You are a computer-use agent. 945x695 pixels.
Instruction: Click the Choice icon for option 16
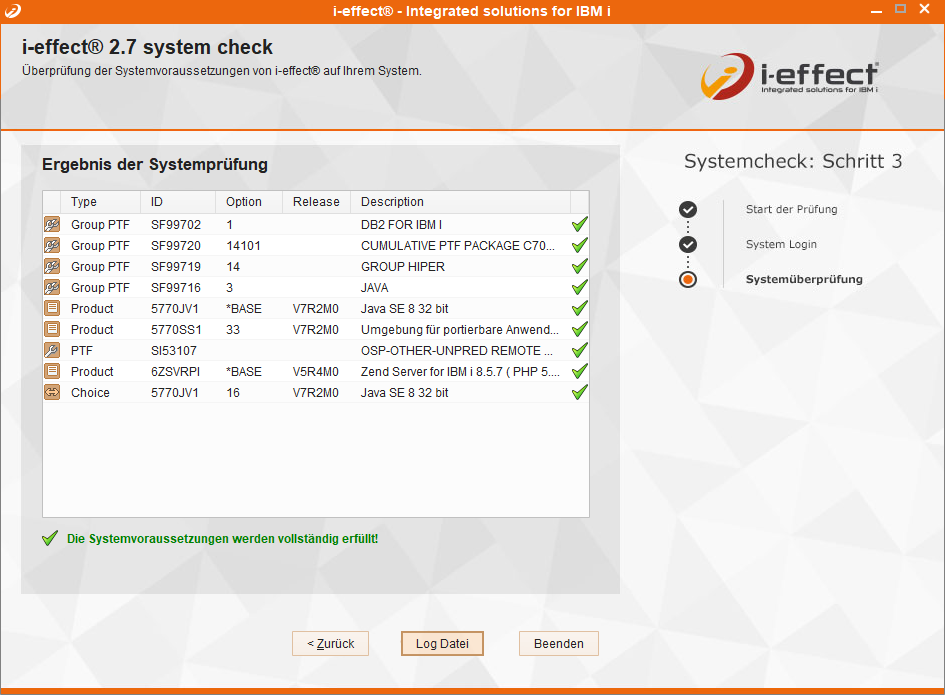point(52,392)
